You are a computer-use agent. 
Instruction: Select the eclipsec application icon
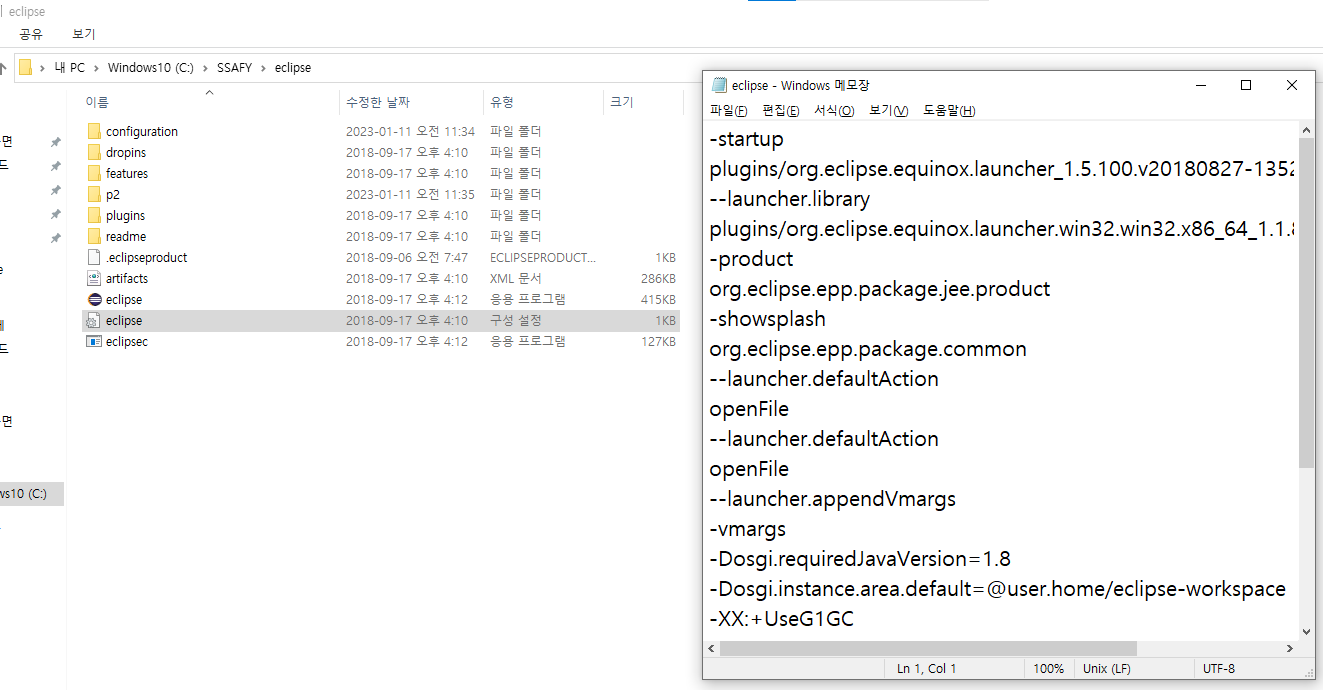pos(94,341)
